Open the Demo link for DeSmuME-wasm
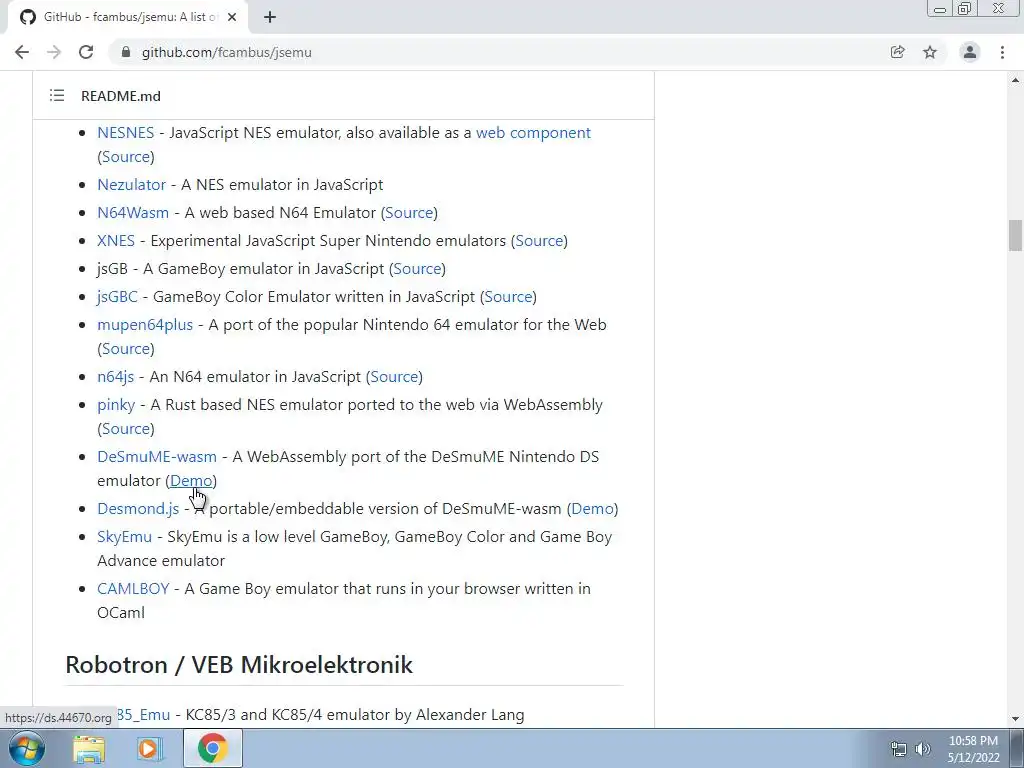This screenshot has height=768, width=1024. [x=191, y=481]
